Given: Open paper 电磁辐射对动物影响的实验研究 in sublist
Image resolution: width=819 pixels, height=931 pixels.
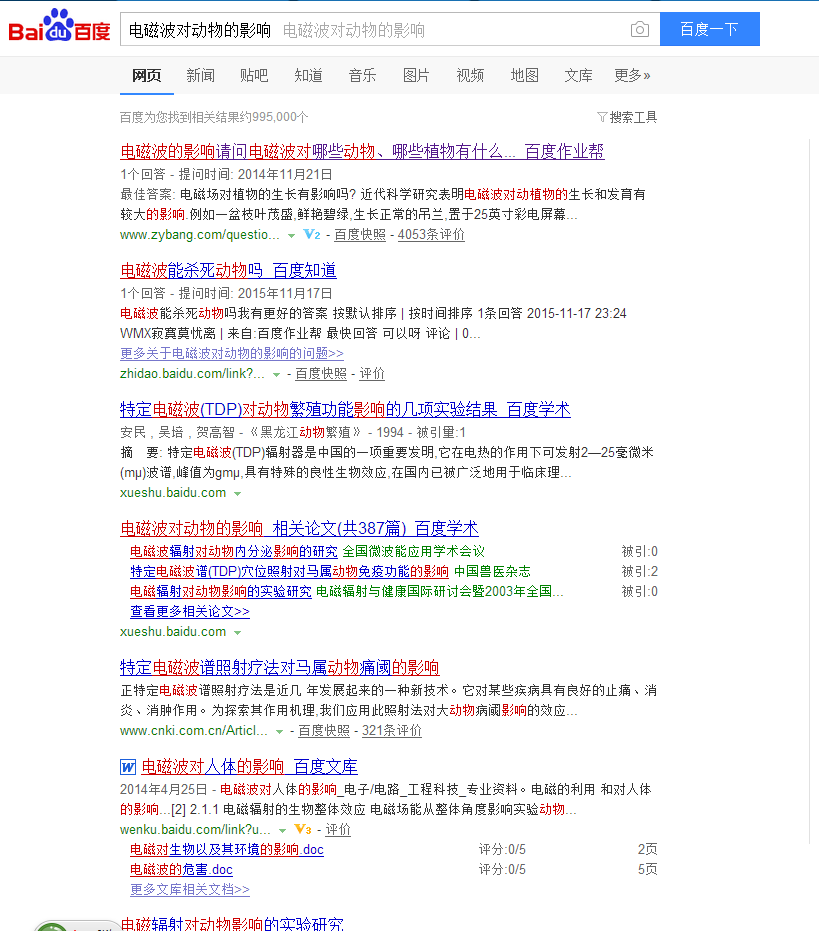Looking at the screenshot, I should tap(221, 591).
